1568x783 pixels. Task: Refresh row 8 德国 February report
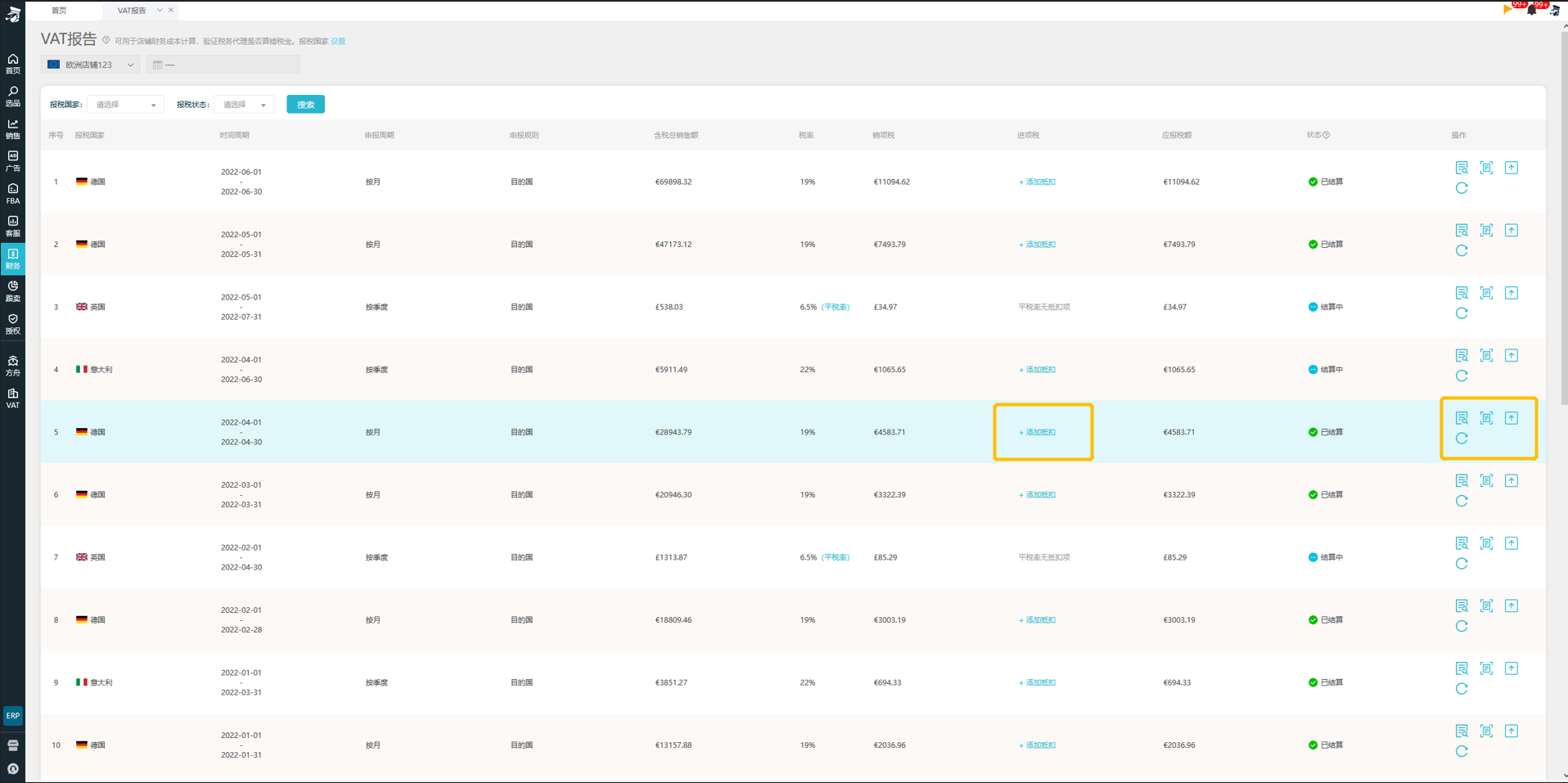tap(1462, 626)
